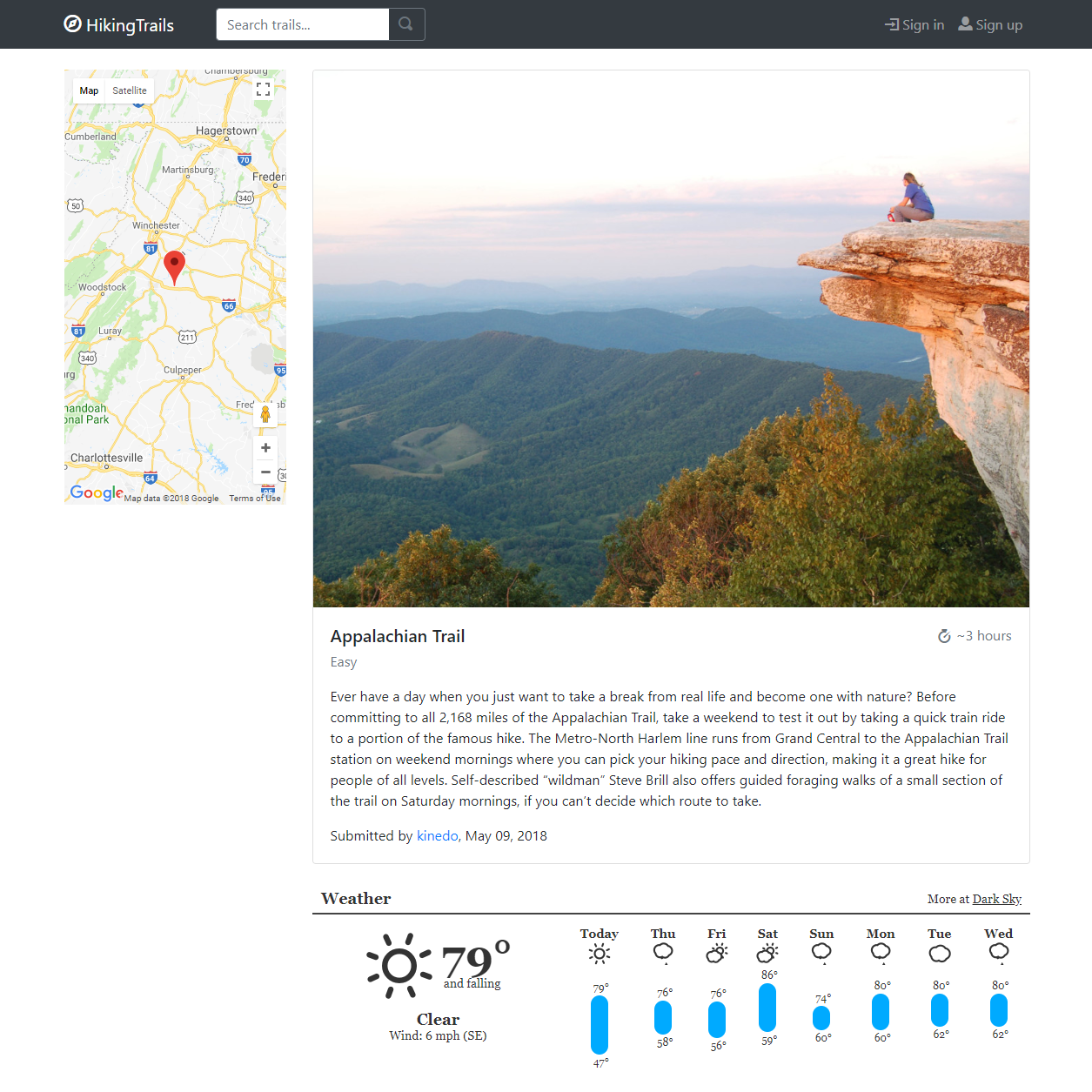The height and width of the screenshot is (1092, 1092).
Task: Click Friday's temperature range bar
Action: [x=717, y=1020]
